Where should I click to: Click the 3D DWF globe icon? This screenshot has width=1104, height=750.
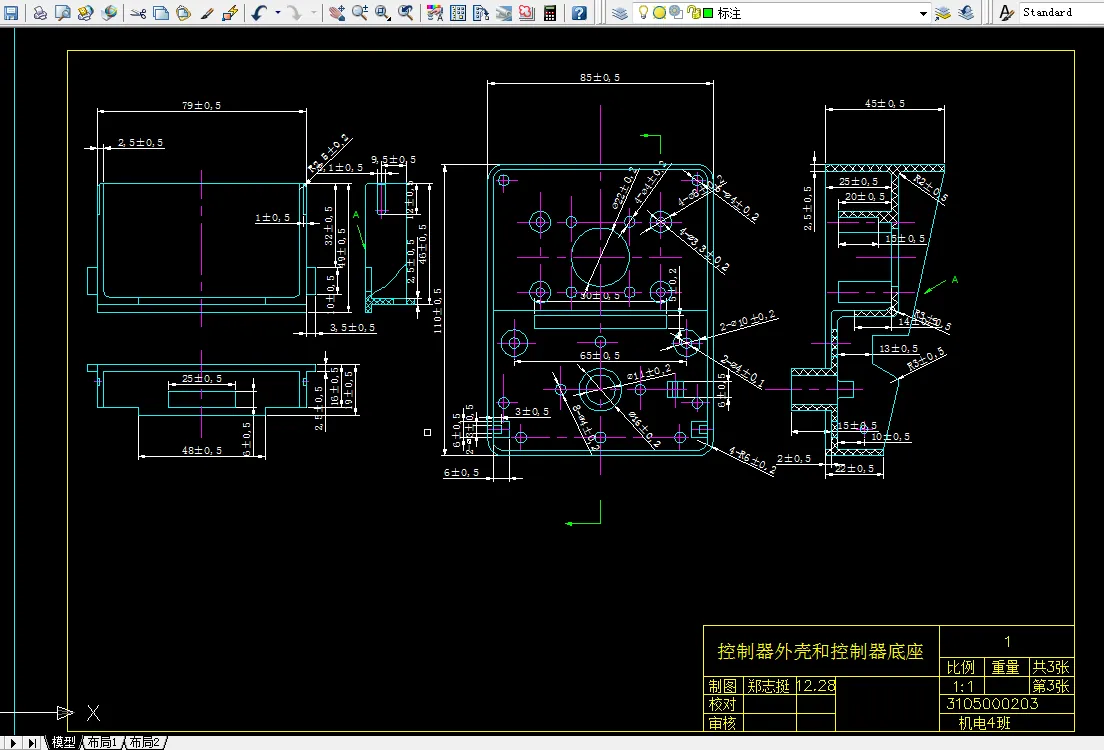tap(109, 13)
